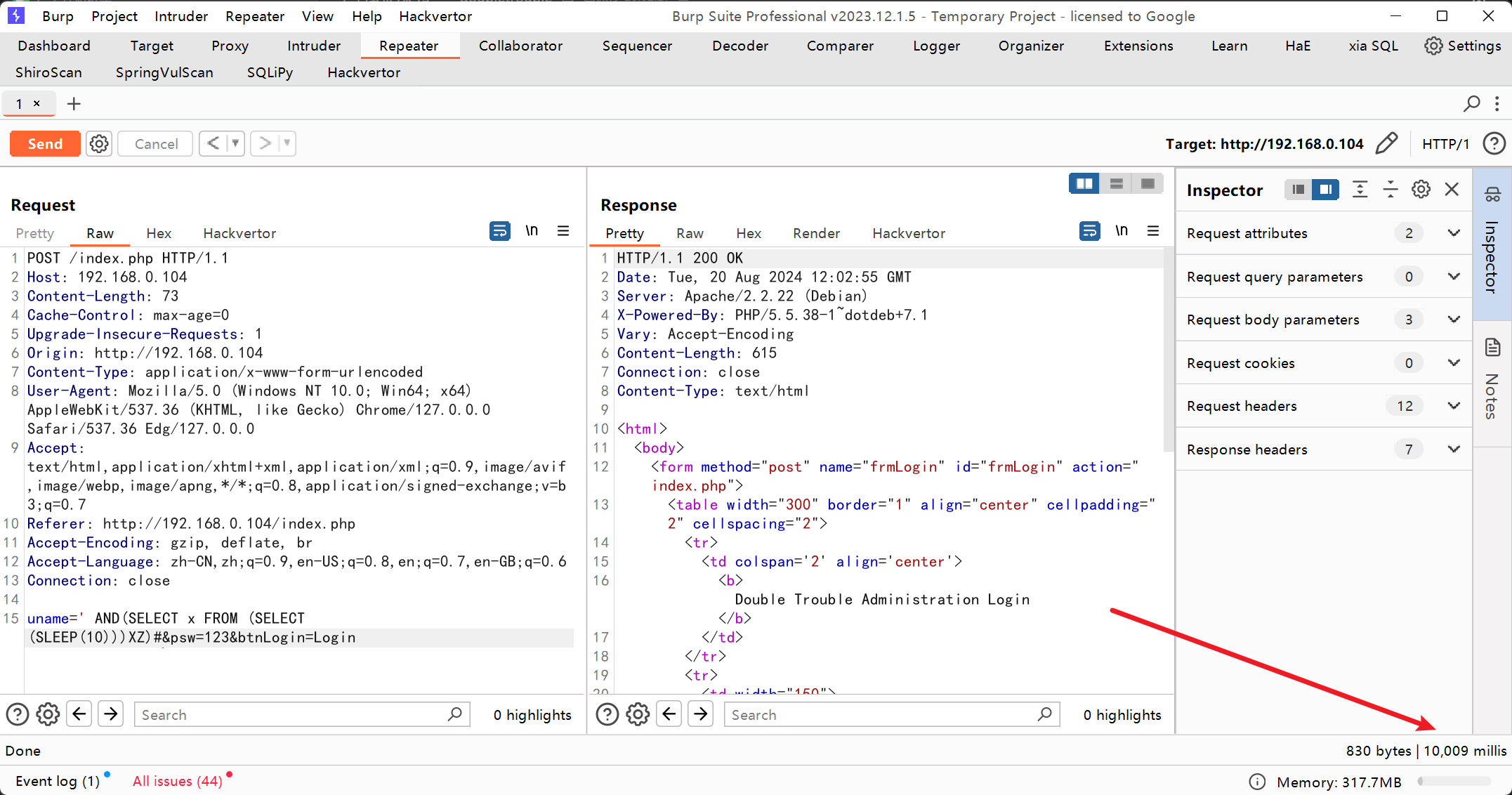Open xia SQL extension tab

[1373, 46]
